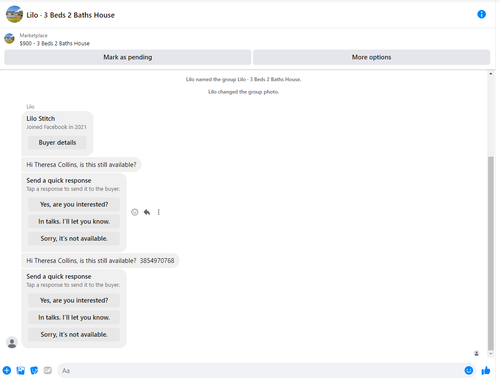Screen dimensions: 500x382
Task: Click the seen-by avatar indicator
Action: pos(477,353)
